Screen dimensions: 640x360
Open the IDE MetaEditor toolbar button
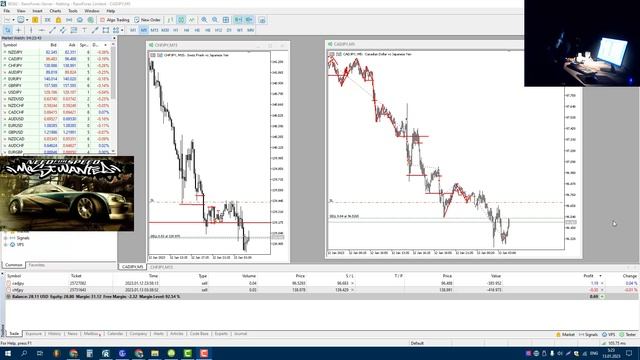(47, 20)
